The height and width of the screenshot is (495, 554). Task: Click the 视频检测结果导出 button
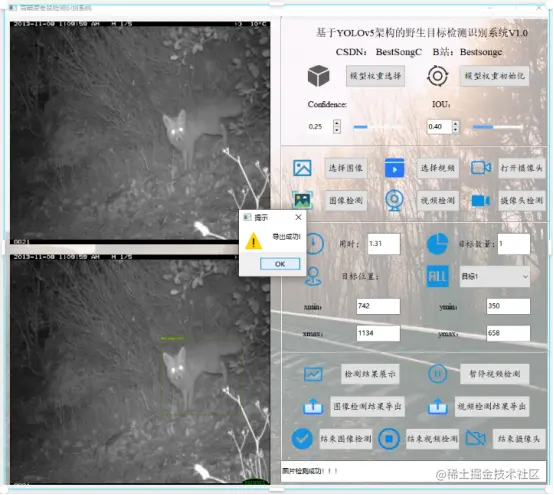pyautogui.click(x=491, y=406)
